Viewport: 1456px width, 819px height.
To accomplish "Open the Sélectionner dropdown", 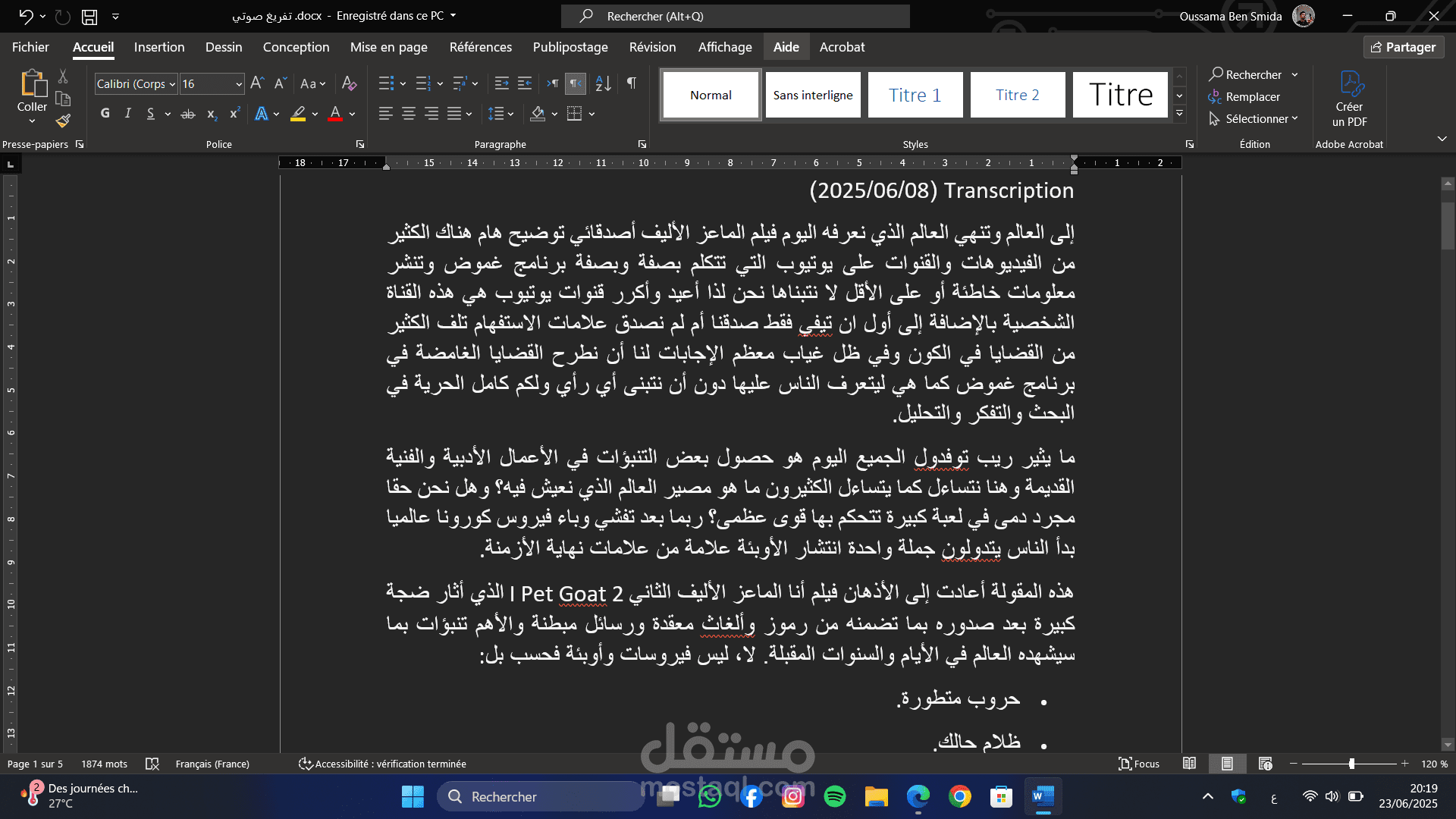I will pyautogui.click(x=1253, y=119).
